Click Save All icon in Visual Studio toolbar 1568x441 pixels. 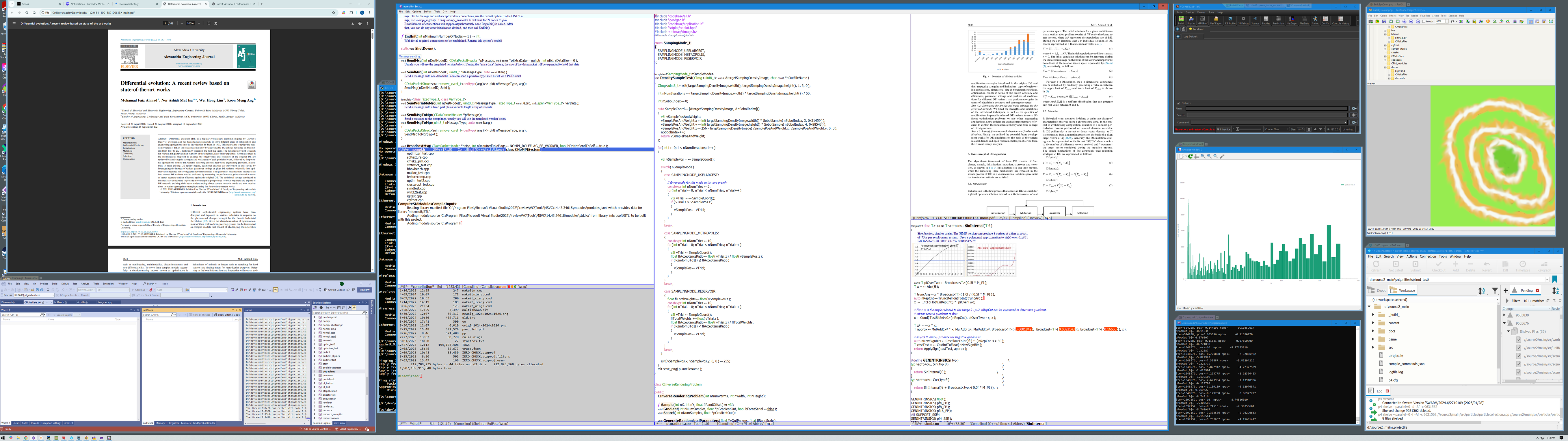point(42,290)
